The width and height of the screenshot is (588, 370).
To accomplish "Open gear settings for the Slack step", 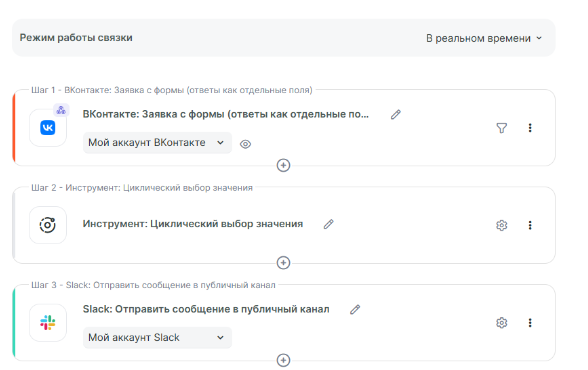I will click(x=501, y=323).
